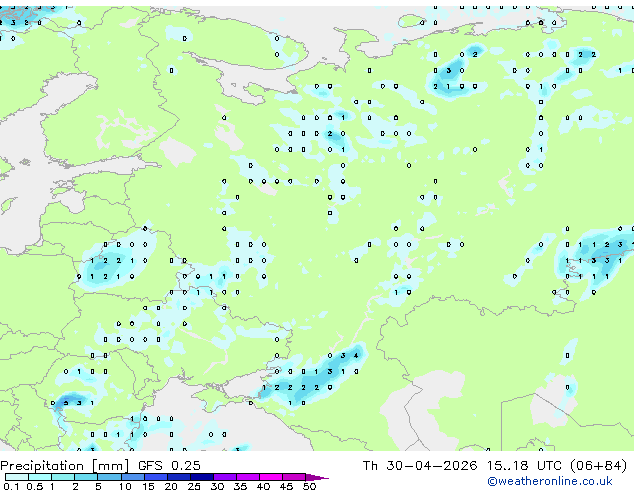Screen dimensions: 634x490
Task: Click the '(06+84)' forecast run text
Action: [598, 466]
